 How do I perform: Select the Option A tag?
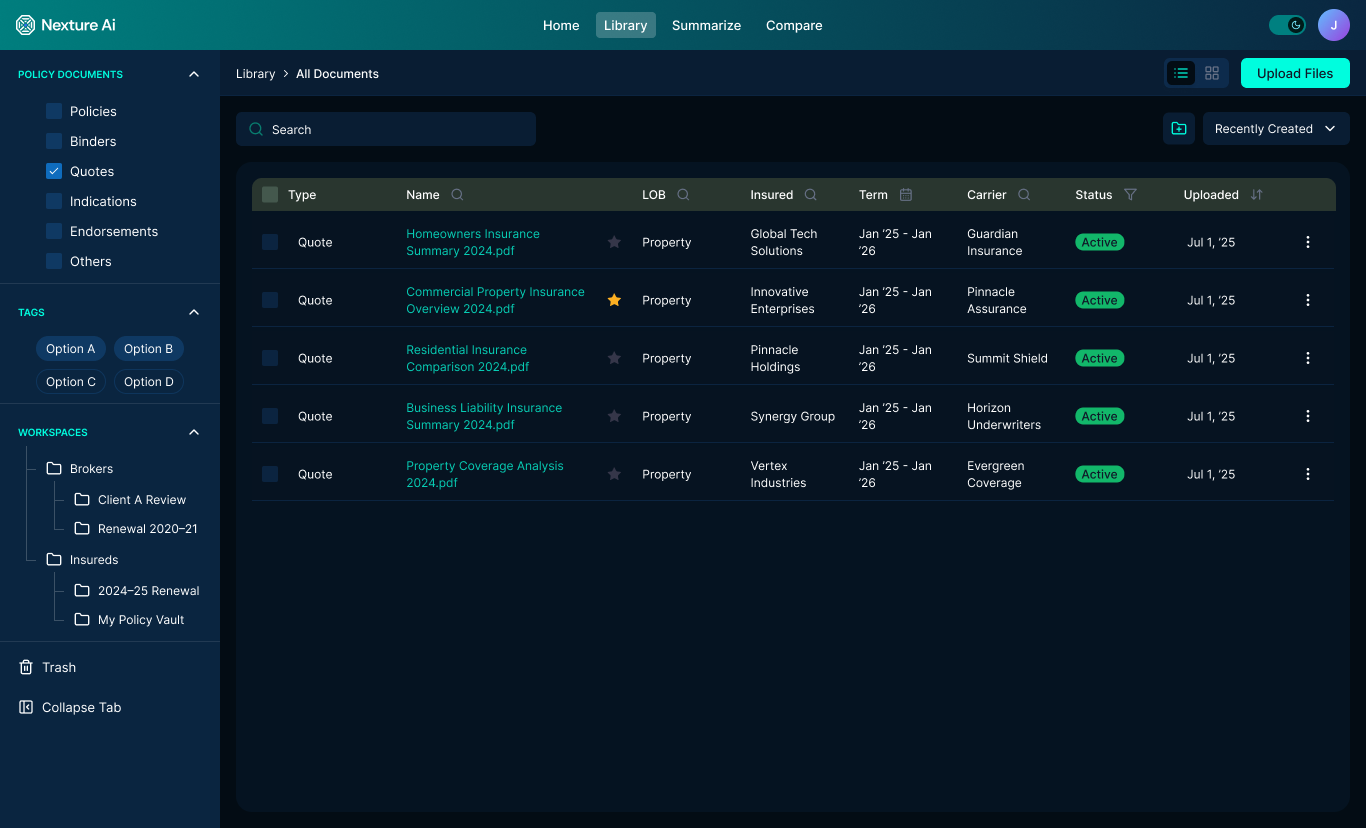70,349
